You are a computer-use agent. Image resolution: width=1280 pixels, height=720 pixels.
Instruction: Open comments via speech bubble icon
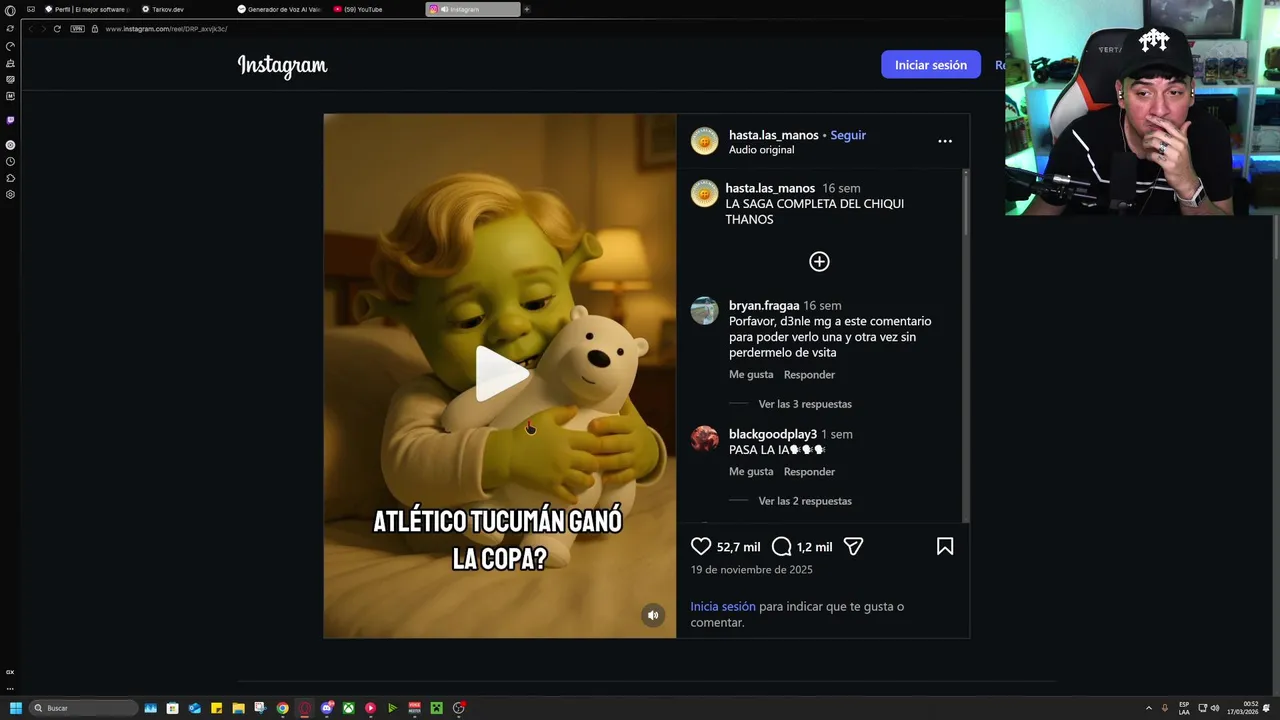[782, 546]
